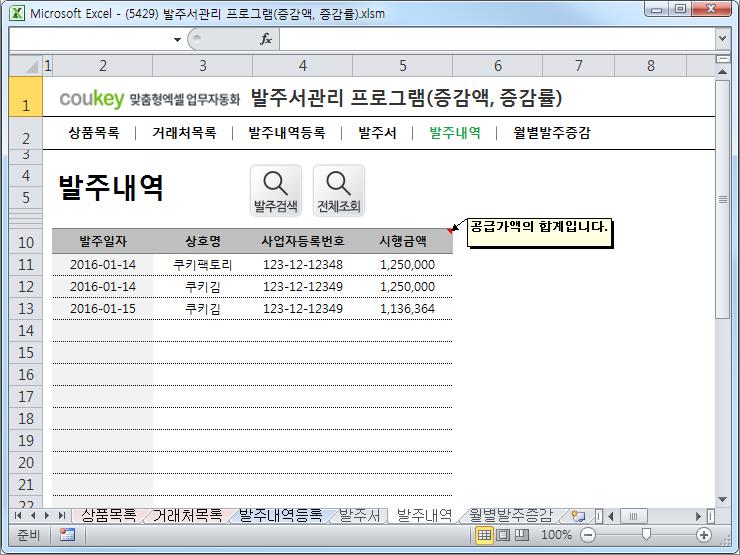The height and width of the screenshot is (555, 740).
Task: Click the 발주일자 column header cell
Action: tap(103, 242)
